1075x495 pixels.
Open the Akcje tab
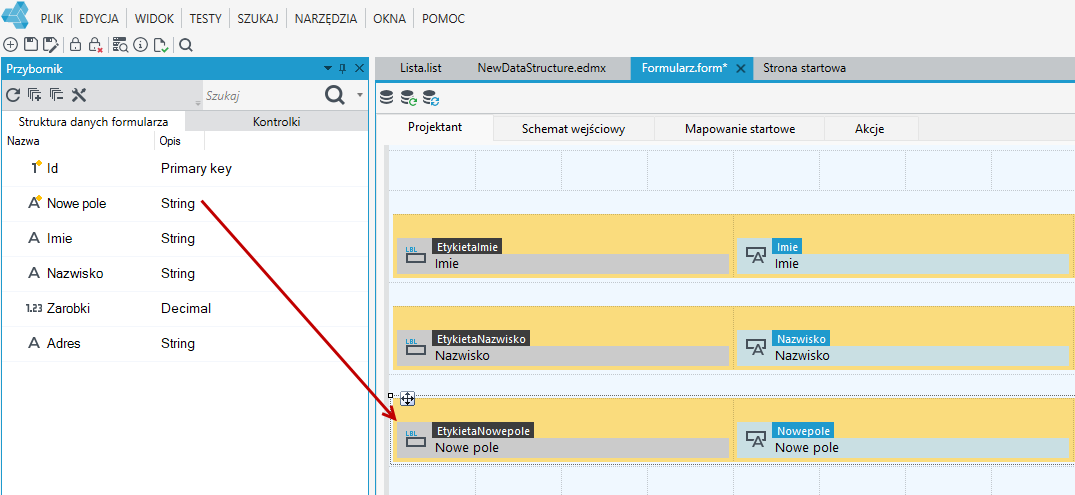[869, 128]
